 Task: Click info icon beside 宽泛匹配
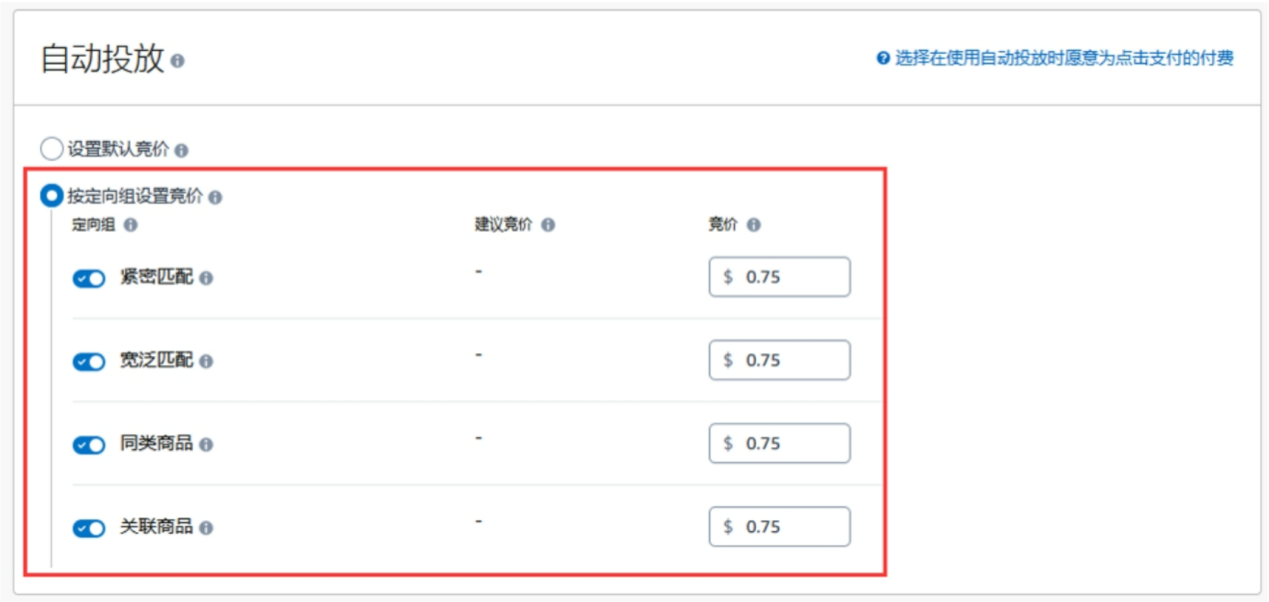tap(206, 362)
